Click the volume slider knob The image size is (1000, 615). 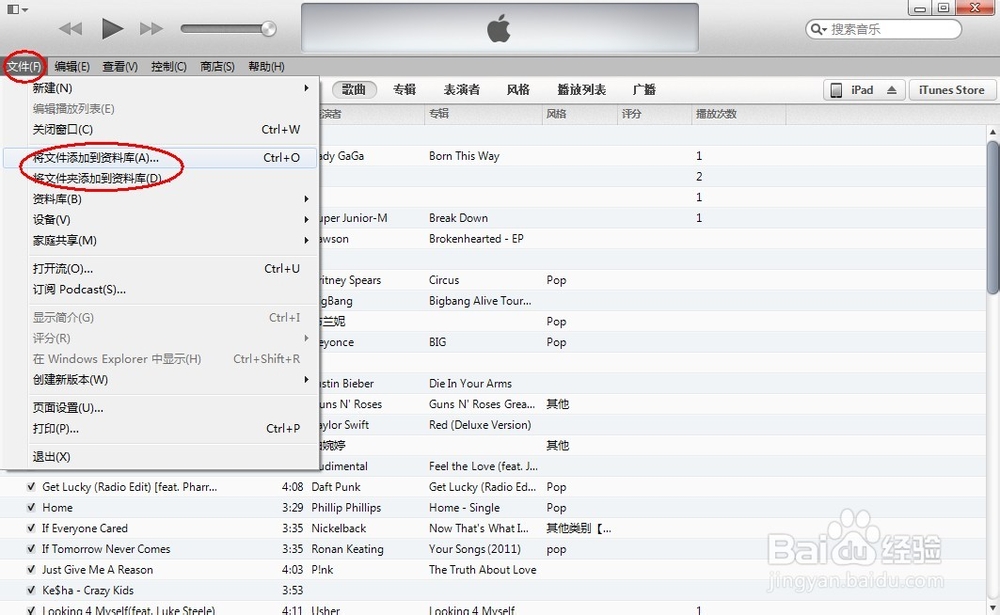coord(268,29)
